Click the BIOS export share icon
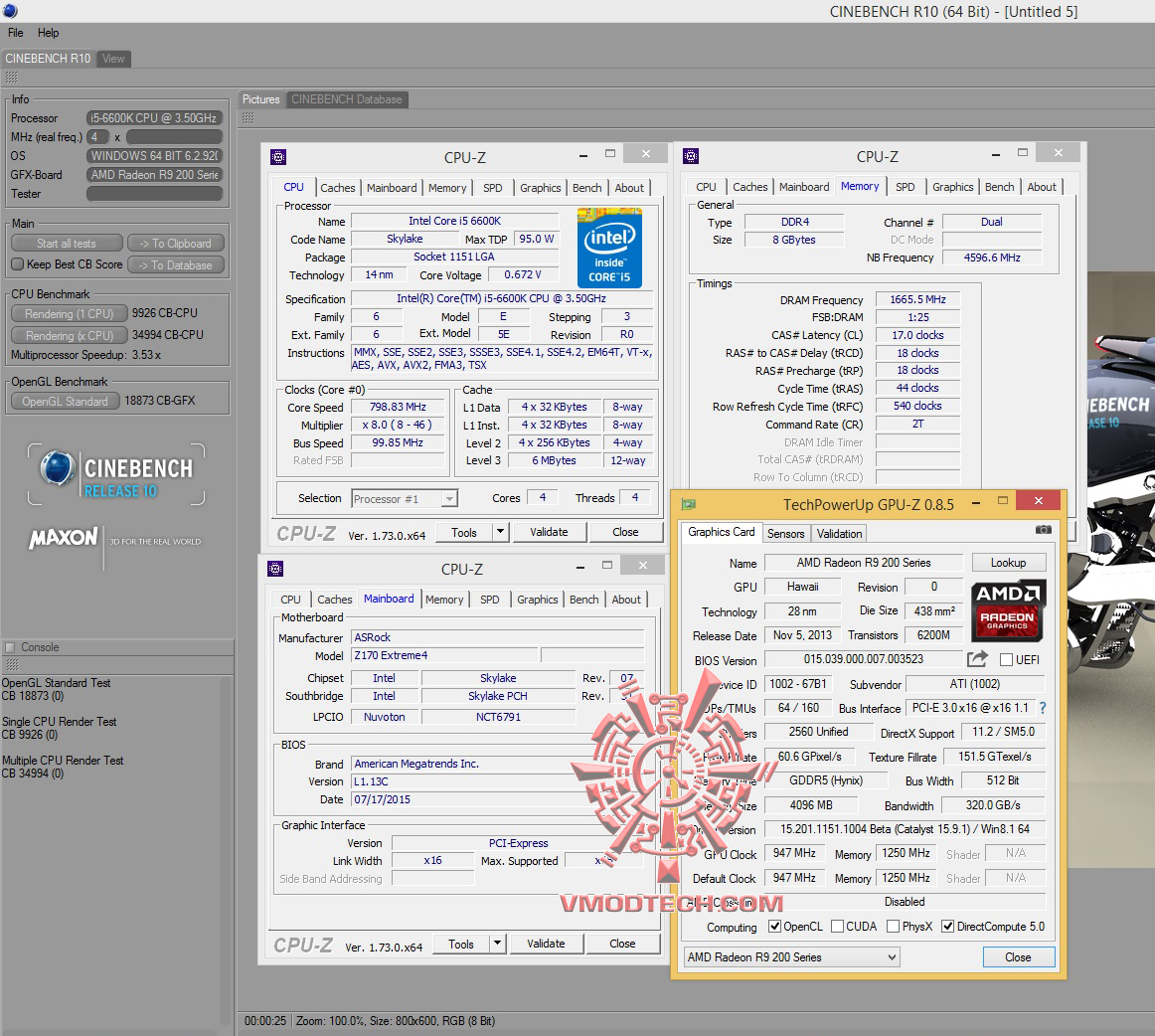Image resolution: width=1155 pixels, height=1036 pixels. (977, 659)
